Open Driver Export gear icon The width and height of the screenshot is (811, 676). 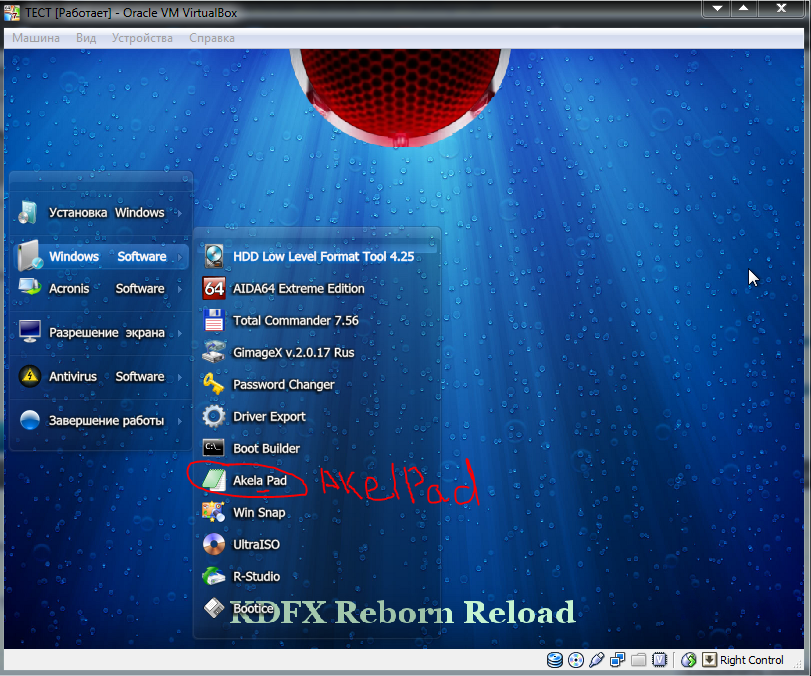point(214,416)
